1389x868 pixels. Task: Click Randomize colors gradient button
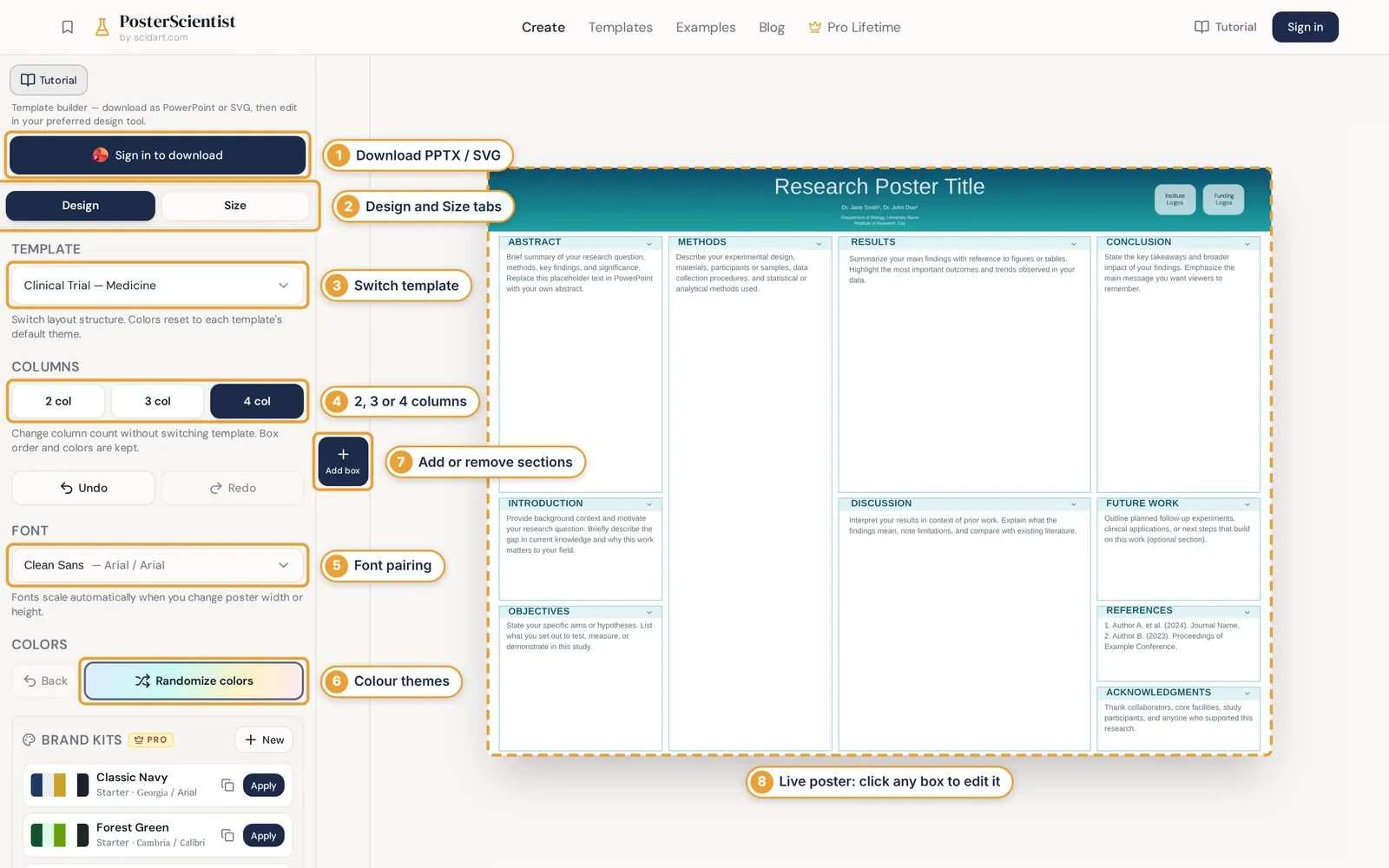194,681
